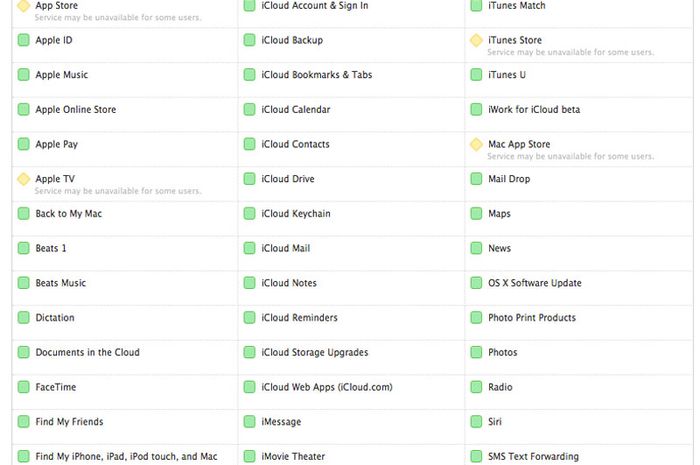Click the green status icon beside Radio
Screen dimensions: 700x465
tap(476, 387)
